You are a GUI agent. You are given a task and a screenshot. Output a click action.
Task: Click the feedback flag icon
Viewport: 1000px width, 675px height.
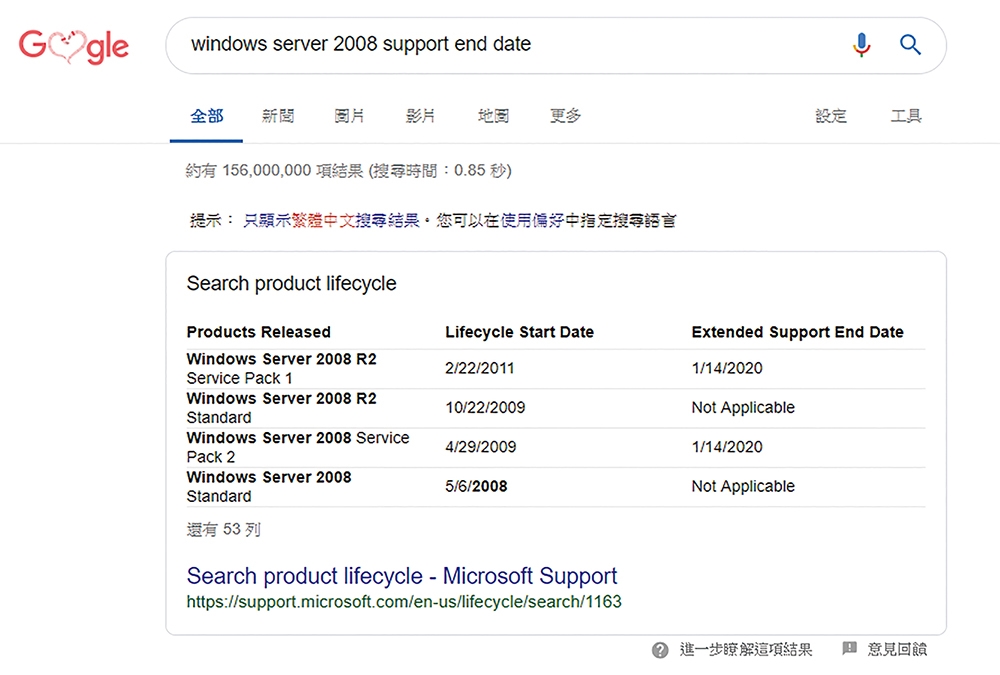click(849, 649)
